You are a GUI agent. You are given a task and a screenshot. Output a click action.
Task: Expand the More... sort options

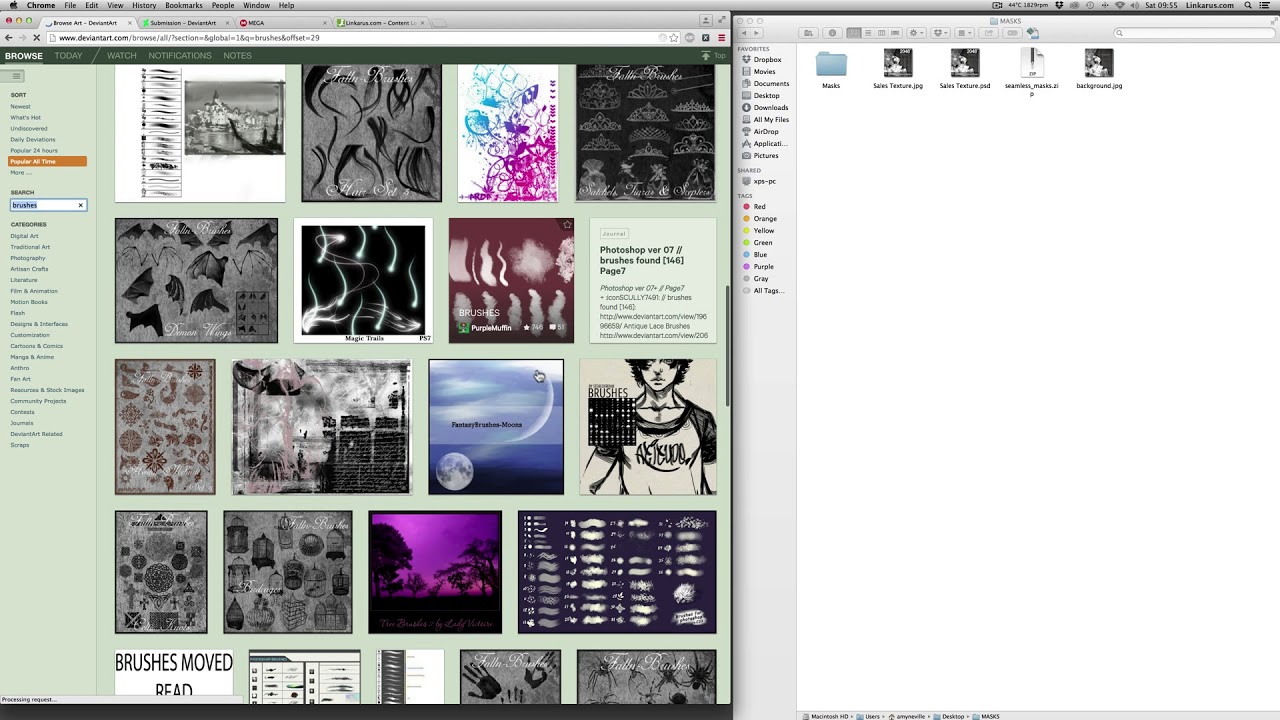pos(21,173)
